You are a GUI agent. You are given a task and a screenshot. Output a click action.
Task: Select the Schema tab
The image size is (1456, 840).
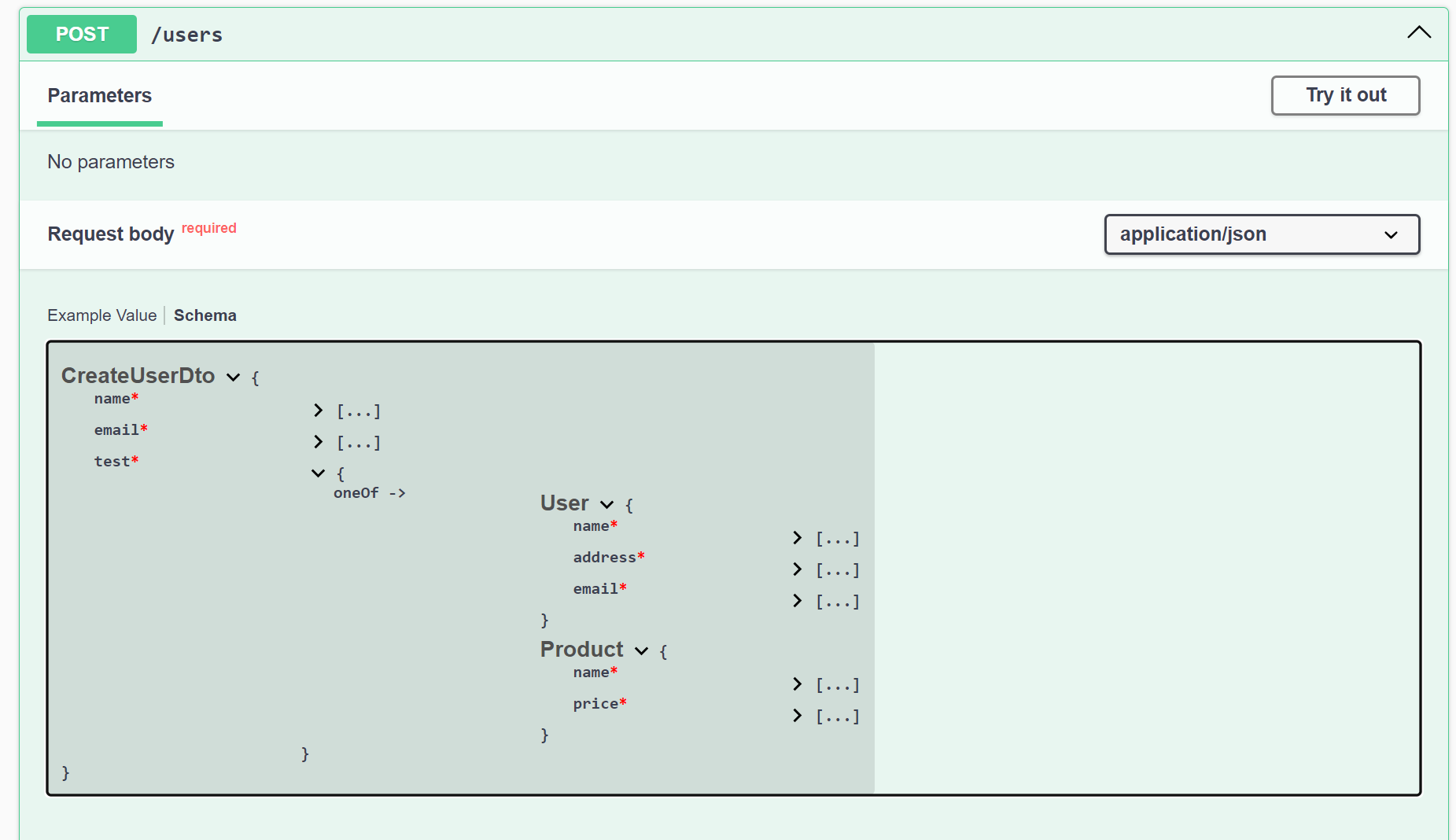[x=205, y=315]
